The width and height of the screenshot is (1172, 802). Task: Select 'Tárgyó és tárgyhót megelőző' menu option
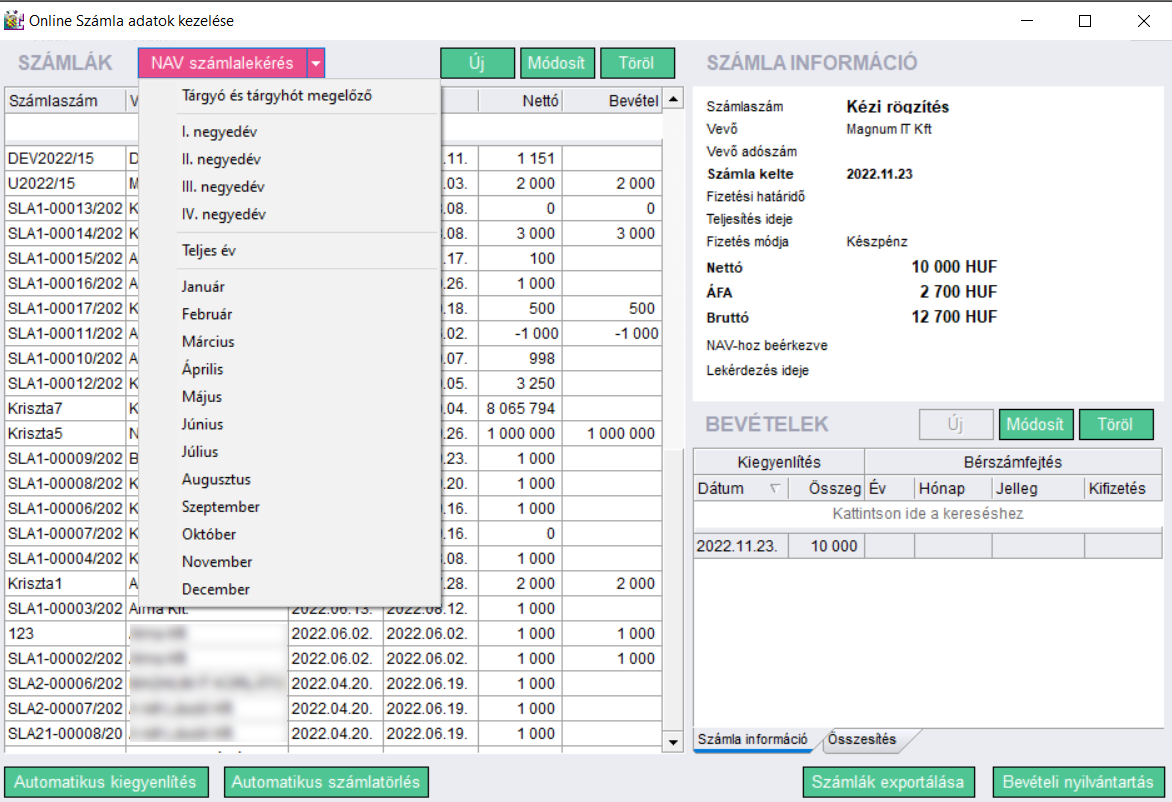pos(277,96)
